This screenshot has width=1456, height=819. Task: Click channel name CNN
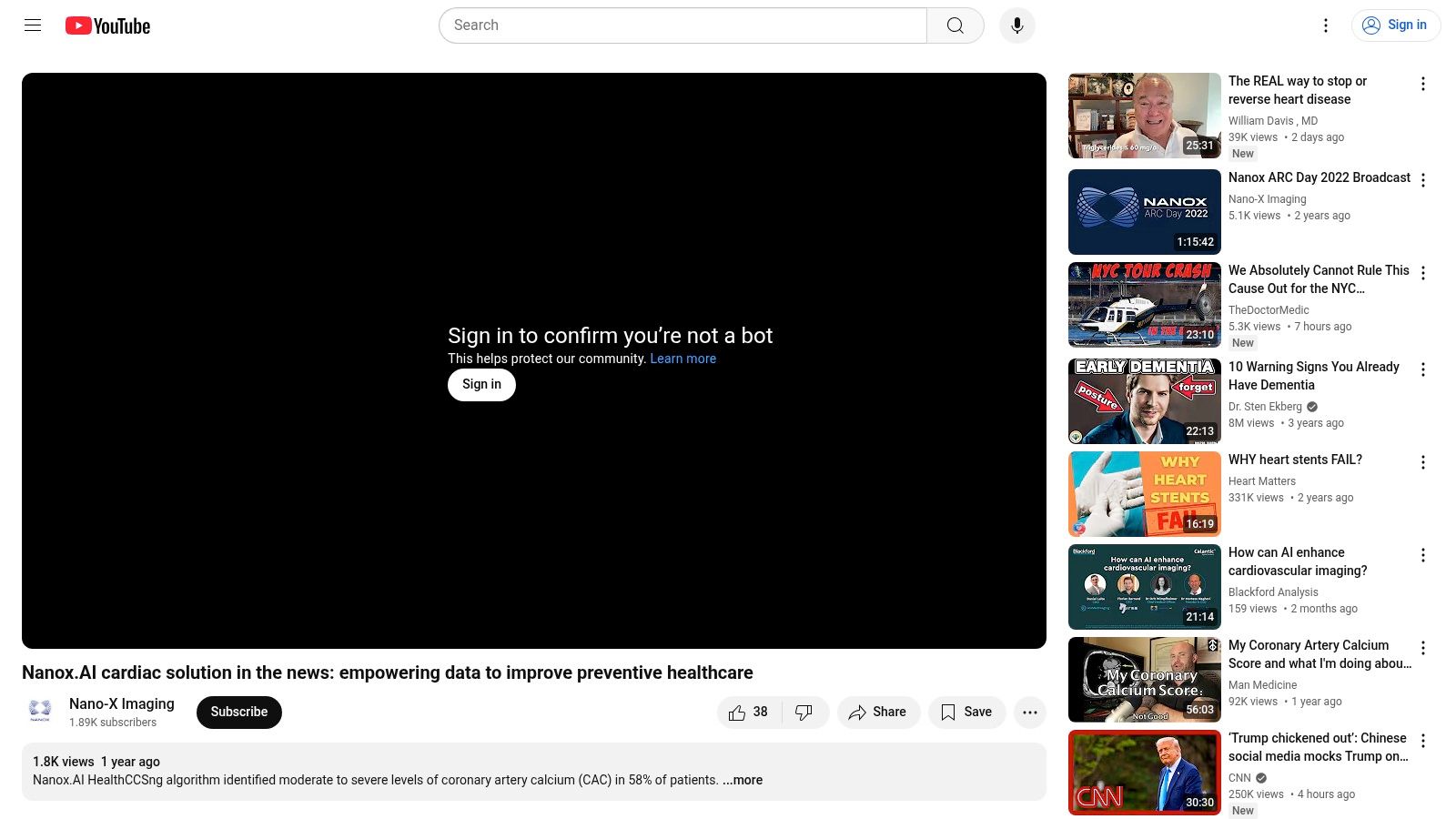(1239, 778)
